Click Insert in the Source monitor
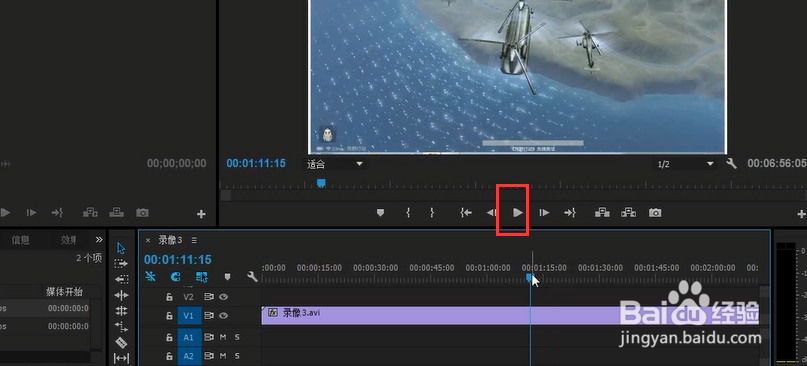 coord(90,213)
